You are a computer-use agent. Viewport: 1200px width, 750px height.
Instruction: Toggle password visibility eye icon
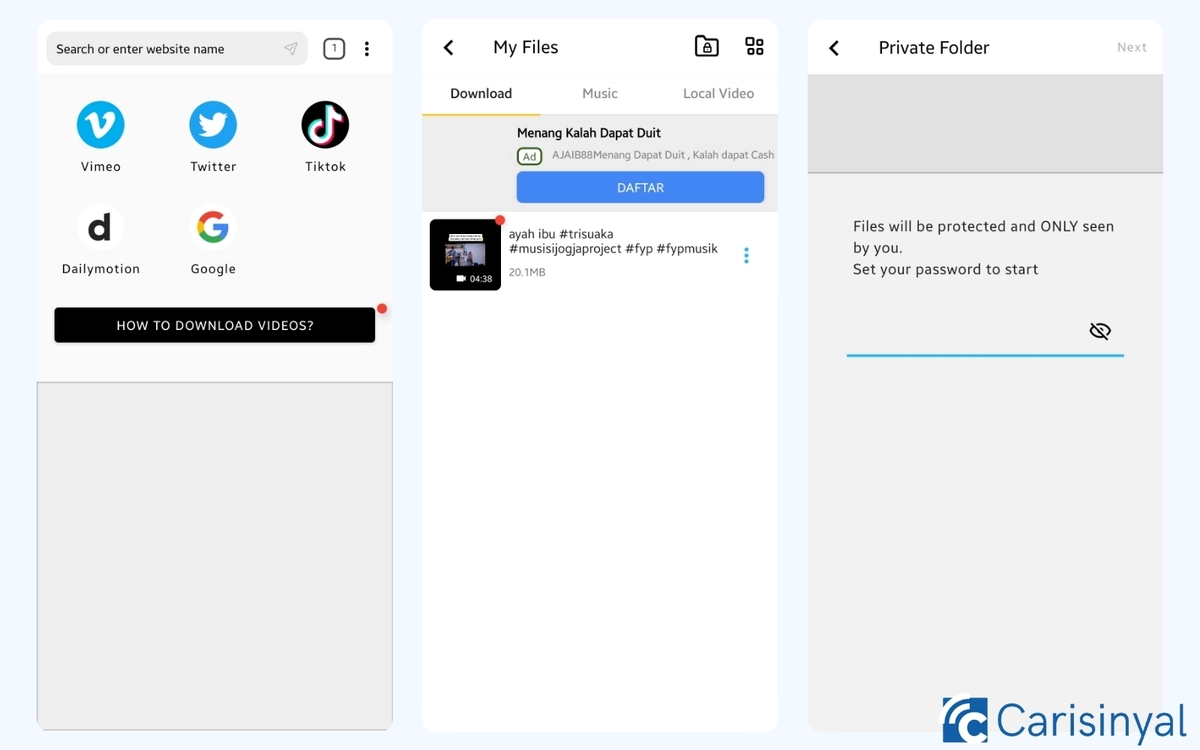[x=1100, y=331]
